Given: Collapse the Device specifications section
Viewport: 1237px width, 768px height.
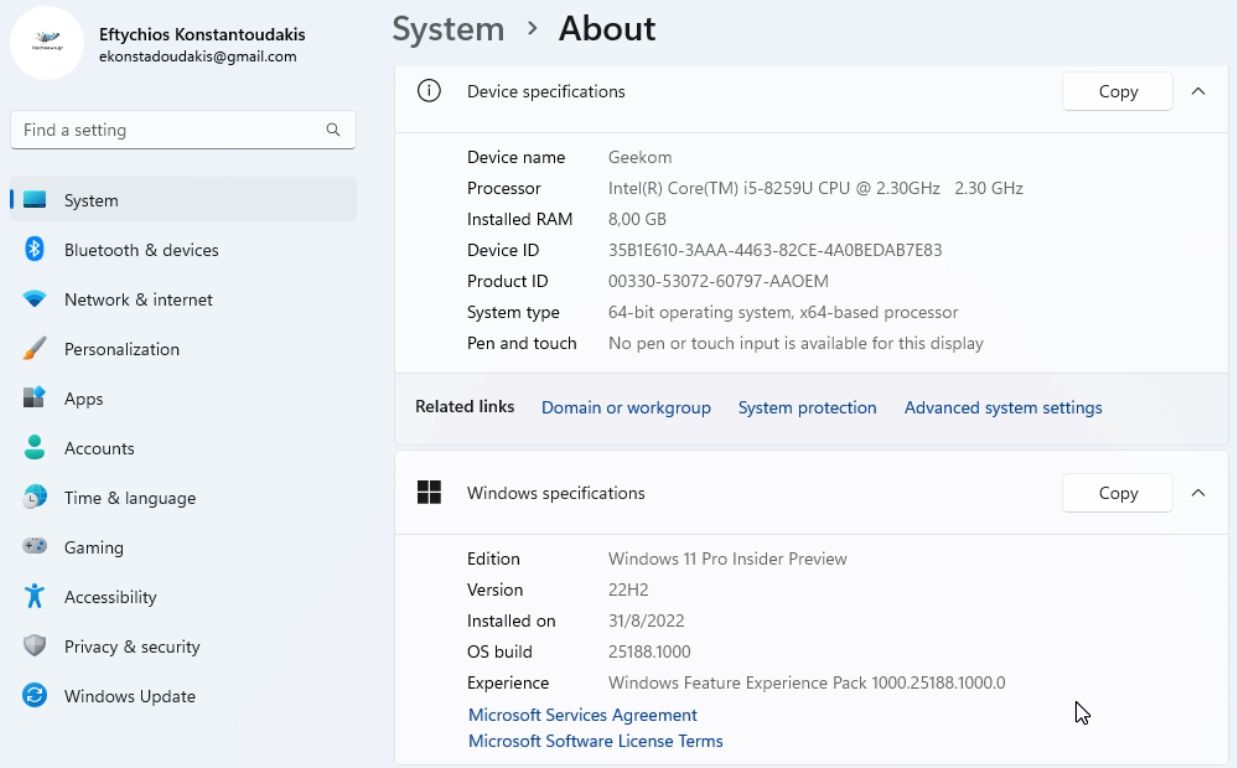Looking at the screenshot, I should [1198, 91].
